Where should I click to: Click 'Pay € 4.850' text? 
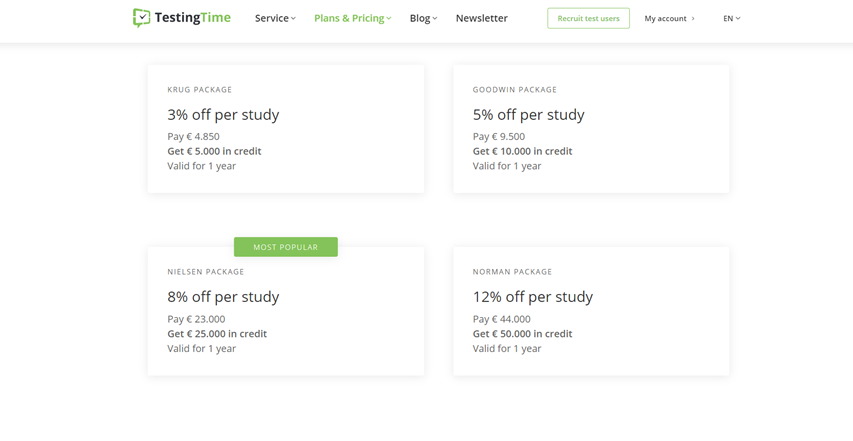pos(194,136)
